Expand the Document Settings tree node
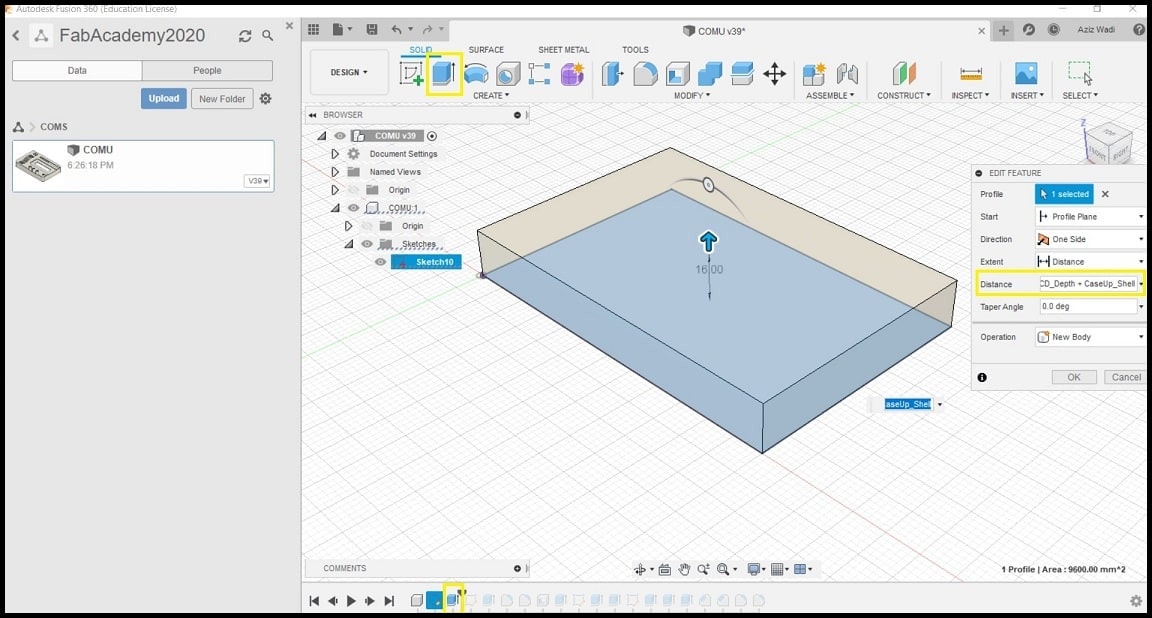 pyautogui.click(x=335, y=154)
